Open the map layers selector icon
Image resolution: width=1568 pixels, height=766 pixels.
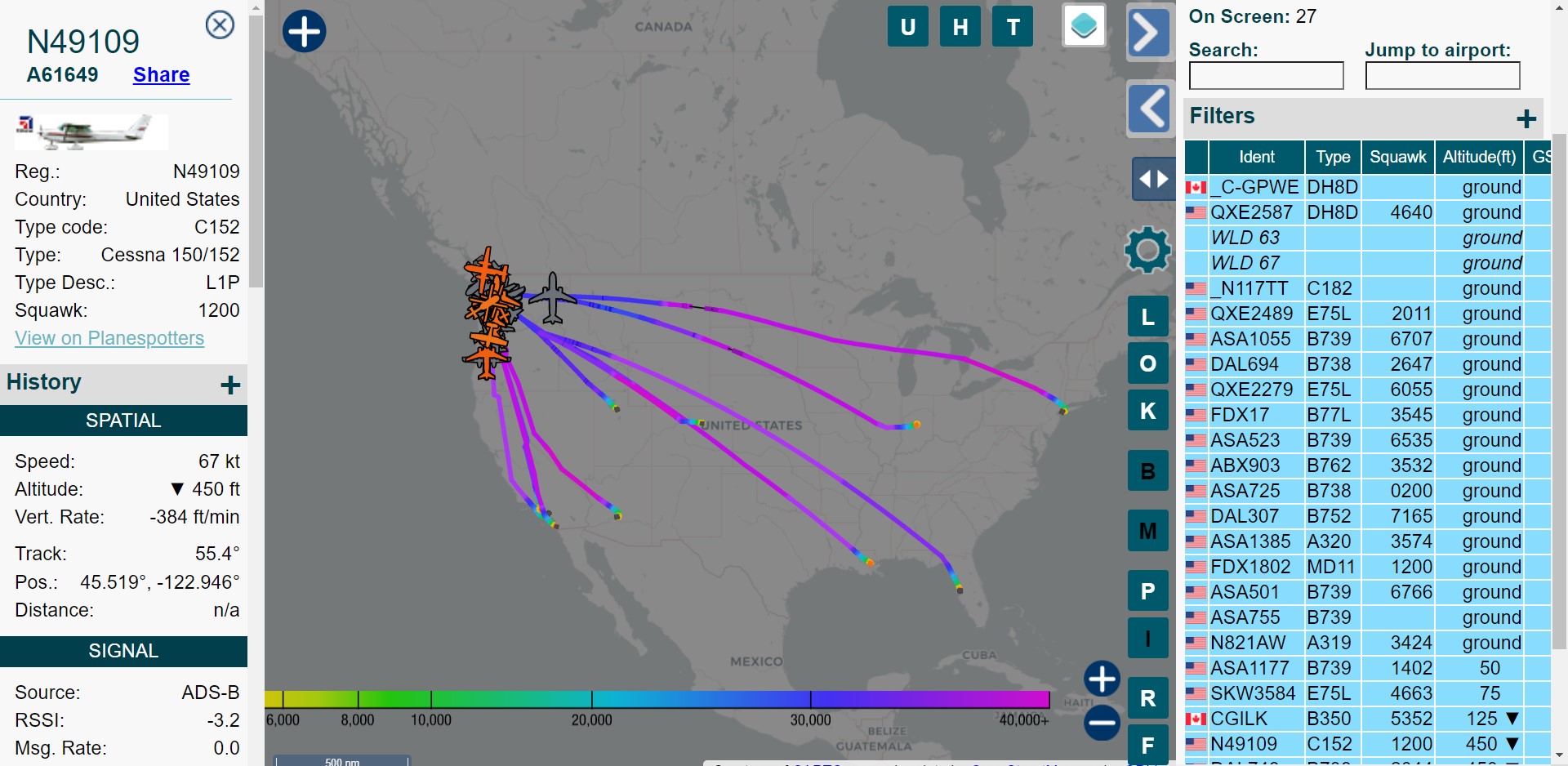pos(1084,26)
